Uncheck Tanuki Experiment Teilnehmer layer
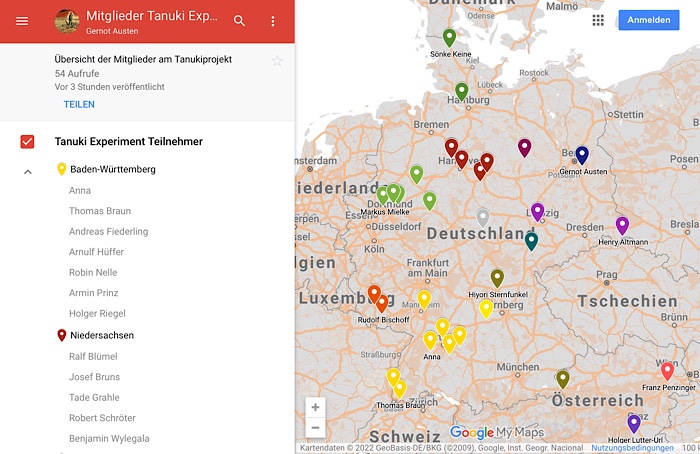This screenshot has width=700, height=454. (28, 142)
